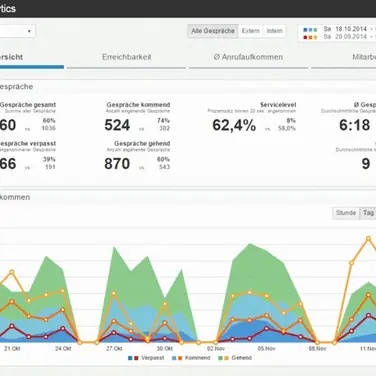The width and height of the screenshot is (376, 376).
Task: Select the Alle Gespräche filter
Action: tap(213, 31)
